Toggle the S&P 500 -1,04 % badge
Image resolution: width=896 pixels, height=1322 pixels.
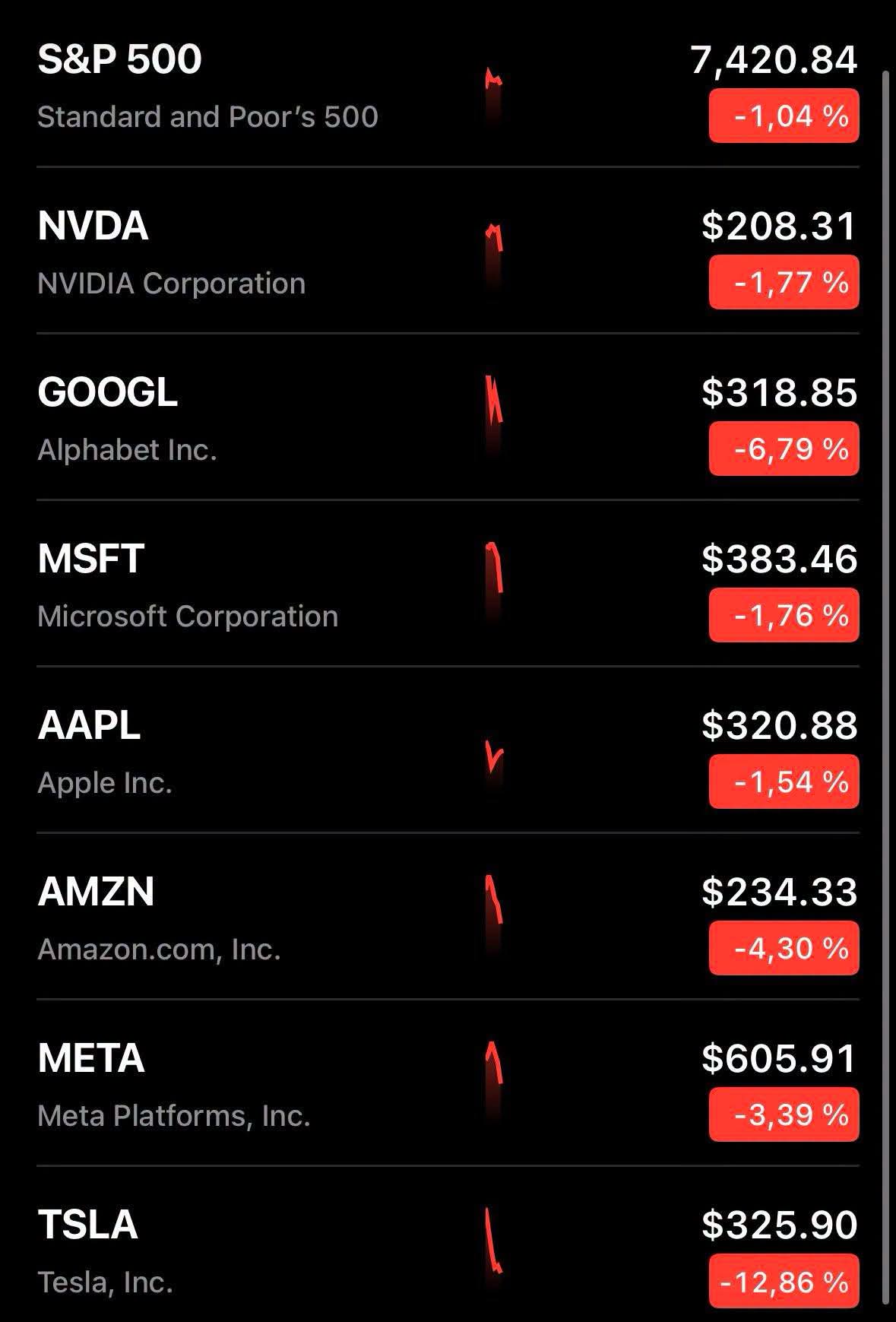pyautogui.click(x=784, y=116)
